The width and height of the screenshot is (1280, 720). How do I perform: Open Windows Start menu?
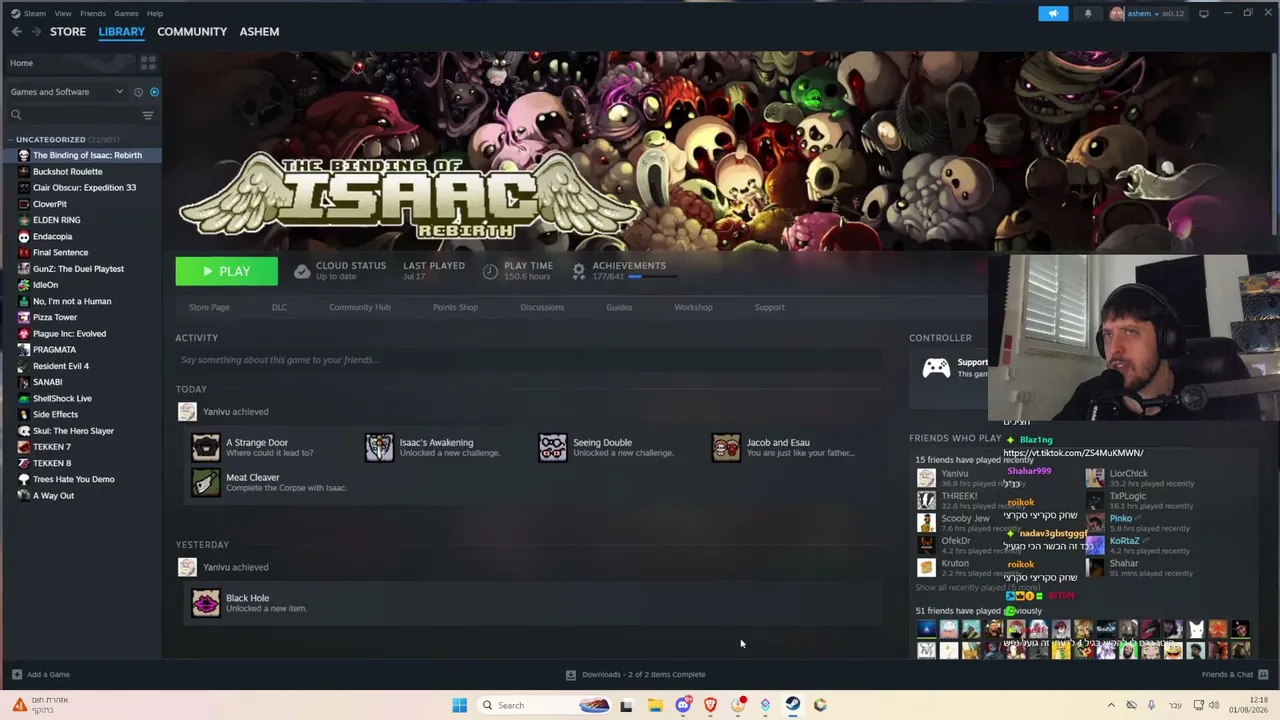pos(459,705)
